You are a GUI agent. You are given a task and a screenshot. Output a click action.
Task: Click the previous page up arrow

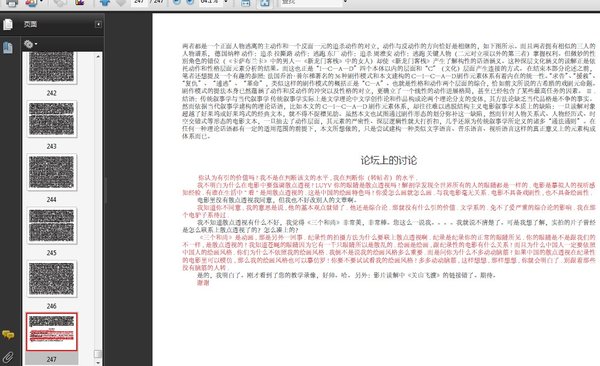pyautogui.click(x=104, y=2)
